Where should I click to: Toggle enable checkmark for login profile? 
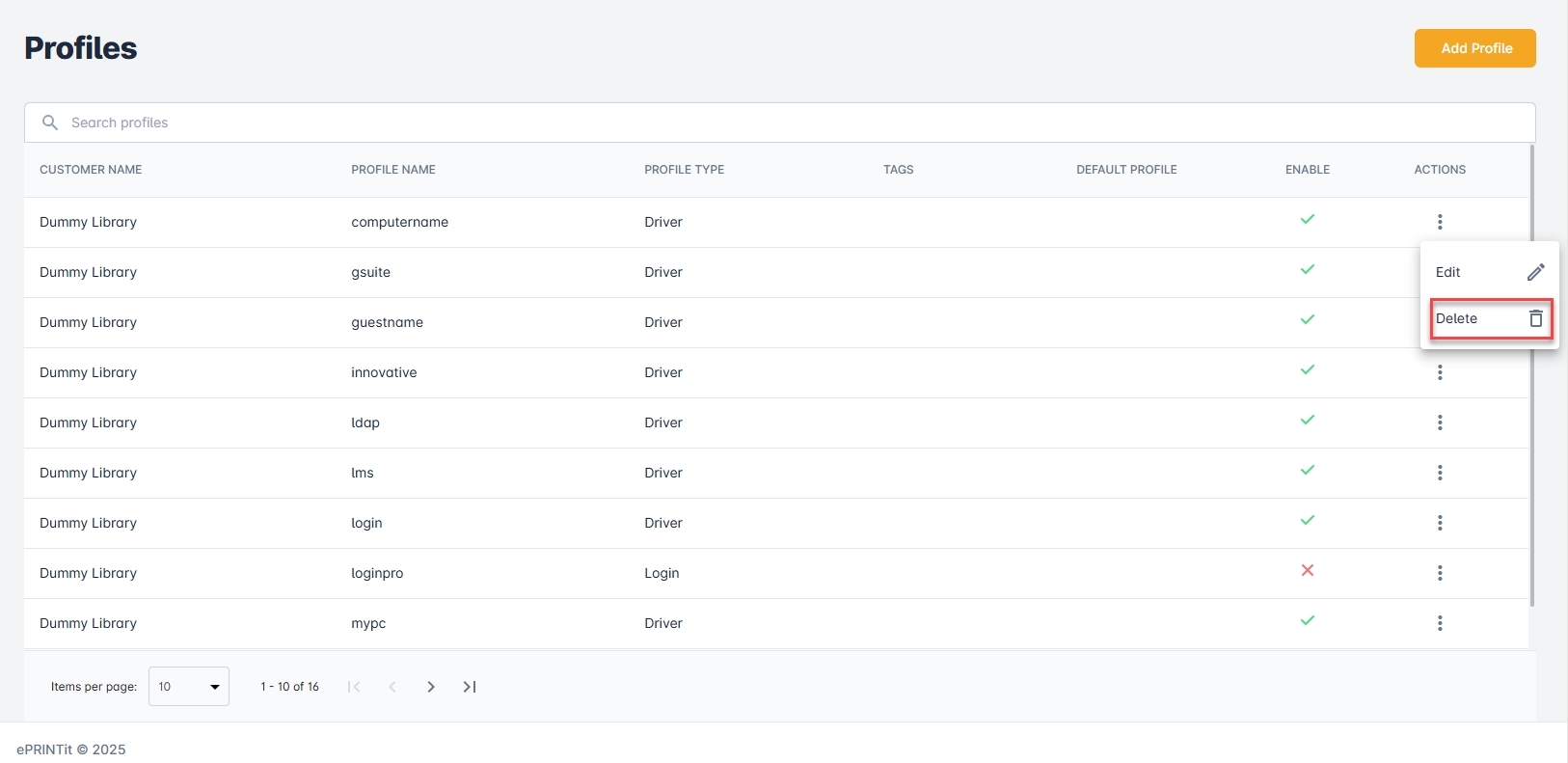[x=1307, y=520]
